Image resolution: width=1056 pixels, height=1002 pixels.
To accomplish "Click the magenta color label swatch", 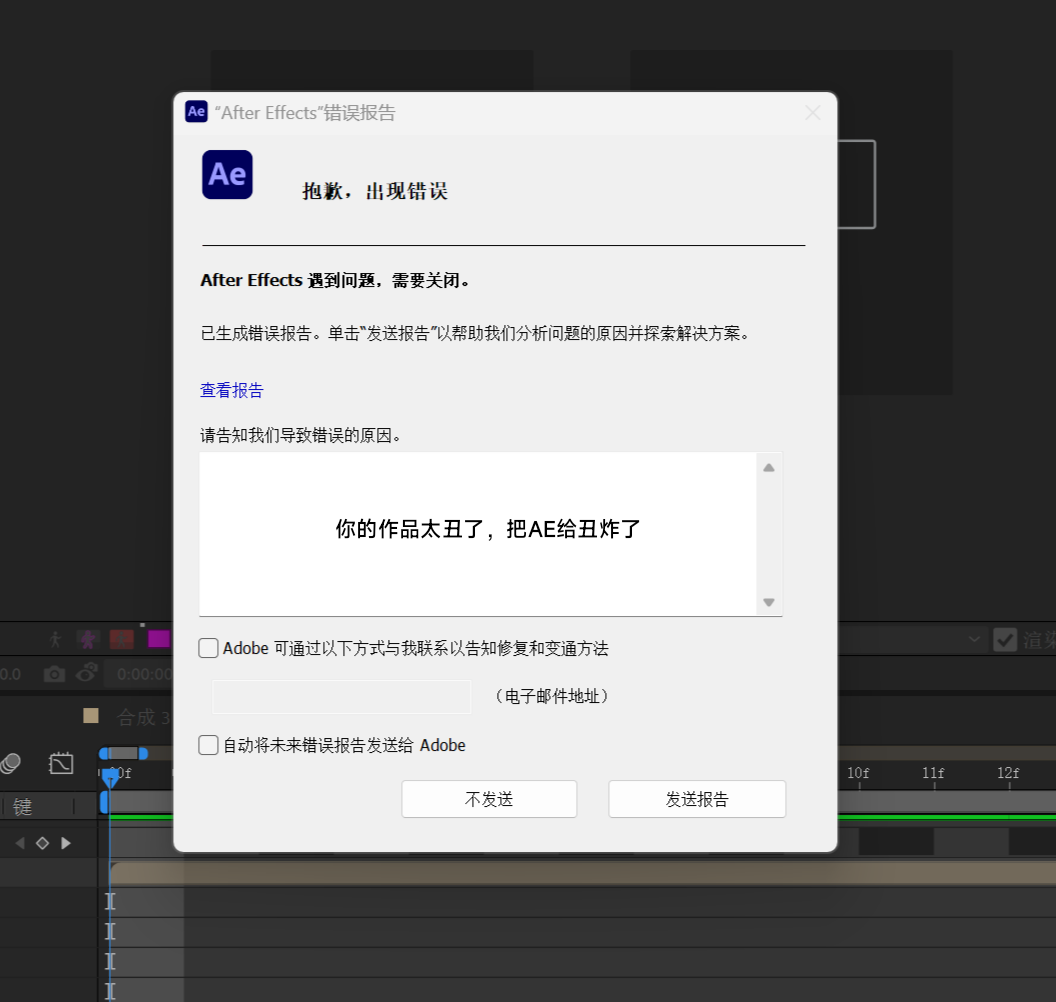I will [x=159, y=638].
